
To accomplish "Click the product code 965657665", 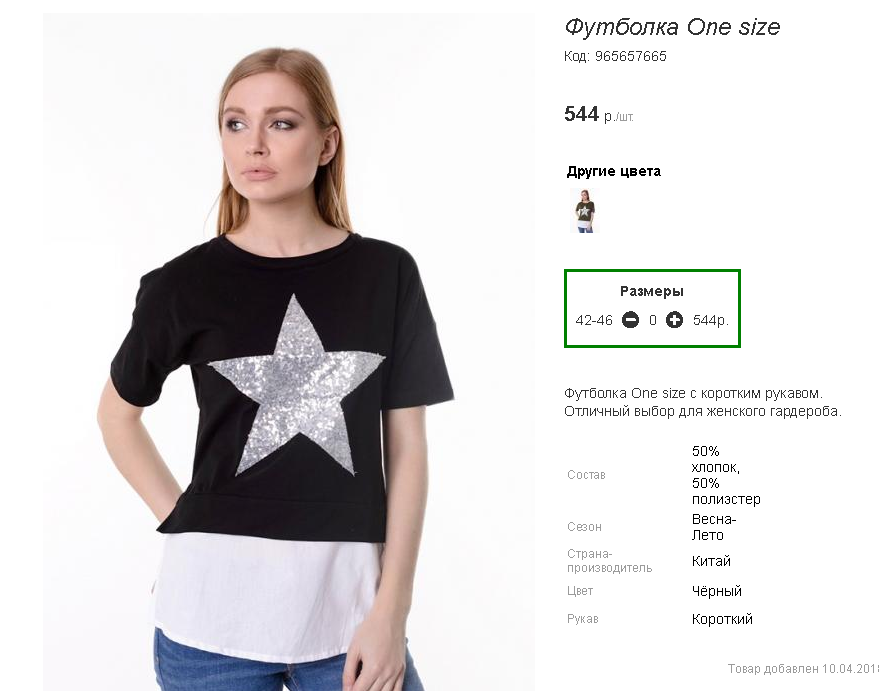I will click(630, 57).
